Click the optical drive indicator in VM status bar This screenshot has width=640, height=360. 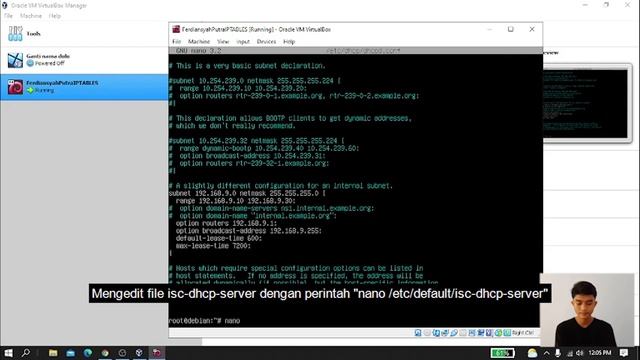pos(427,333)
